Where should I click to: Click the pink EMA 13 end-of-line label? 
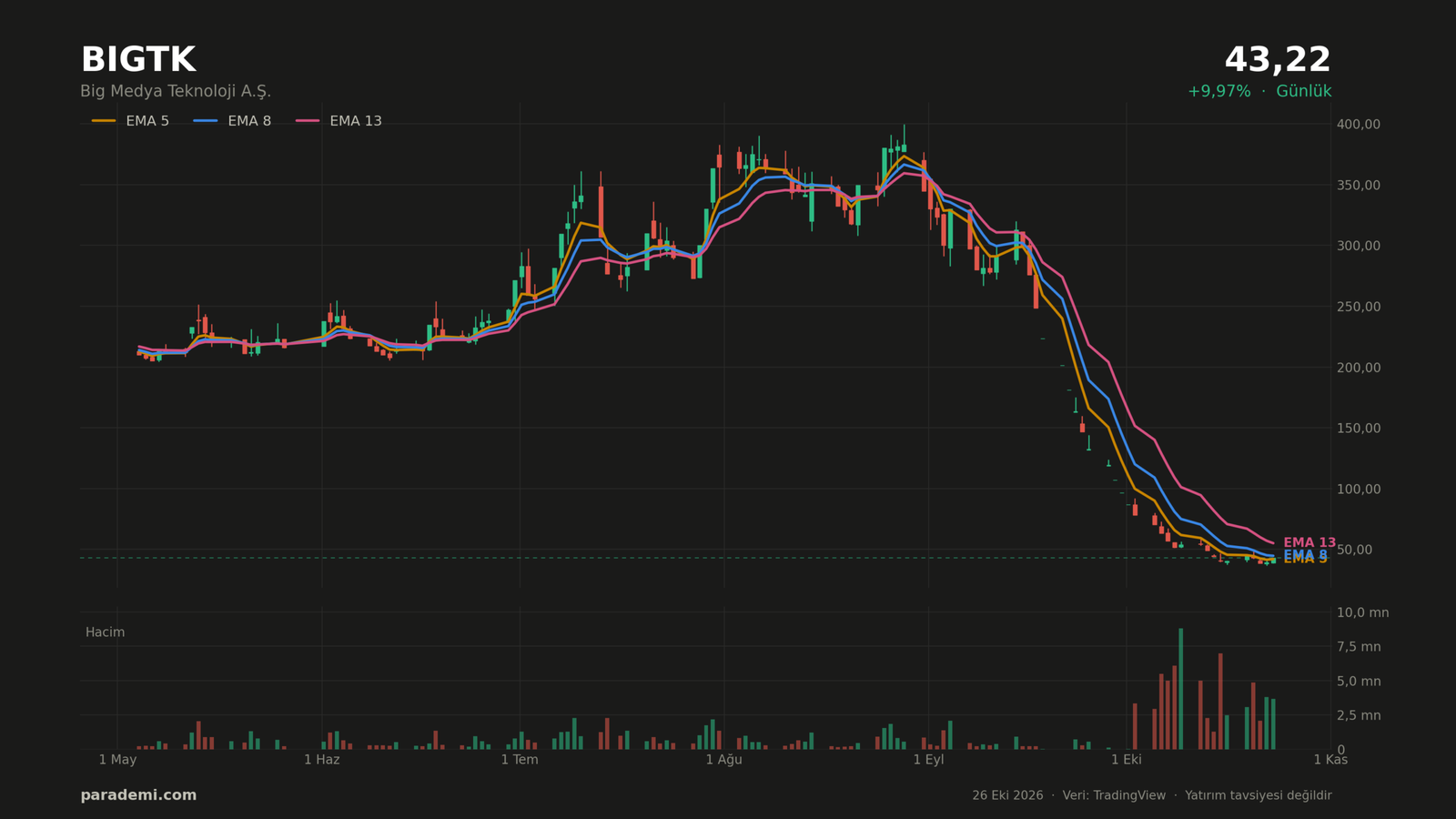(x=1309, y=542)
